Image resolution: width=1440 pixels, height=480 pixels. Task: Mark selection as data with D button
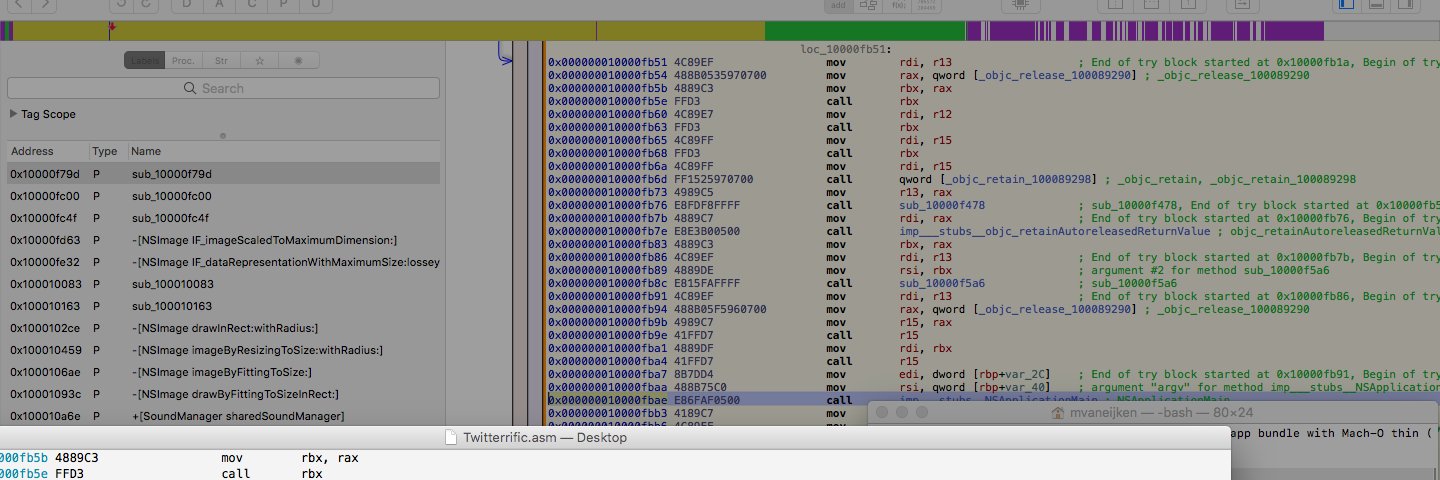(186, 5)
